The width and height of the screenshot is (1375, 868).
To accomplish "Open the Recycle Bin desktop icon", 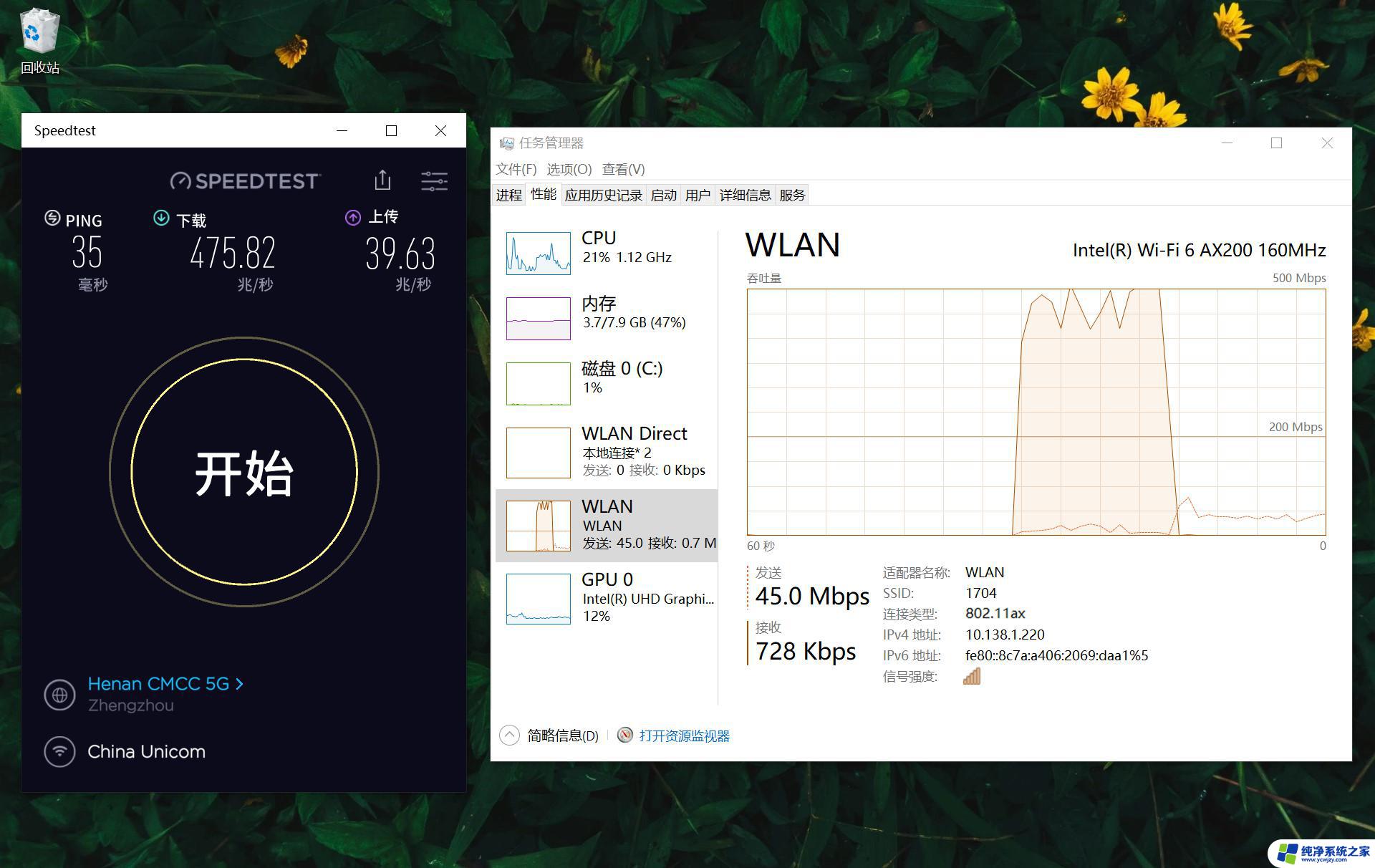I will pyautogui.click(x=39, y=40).
